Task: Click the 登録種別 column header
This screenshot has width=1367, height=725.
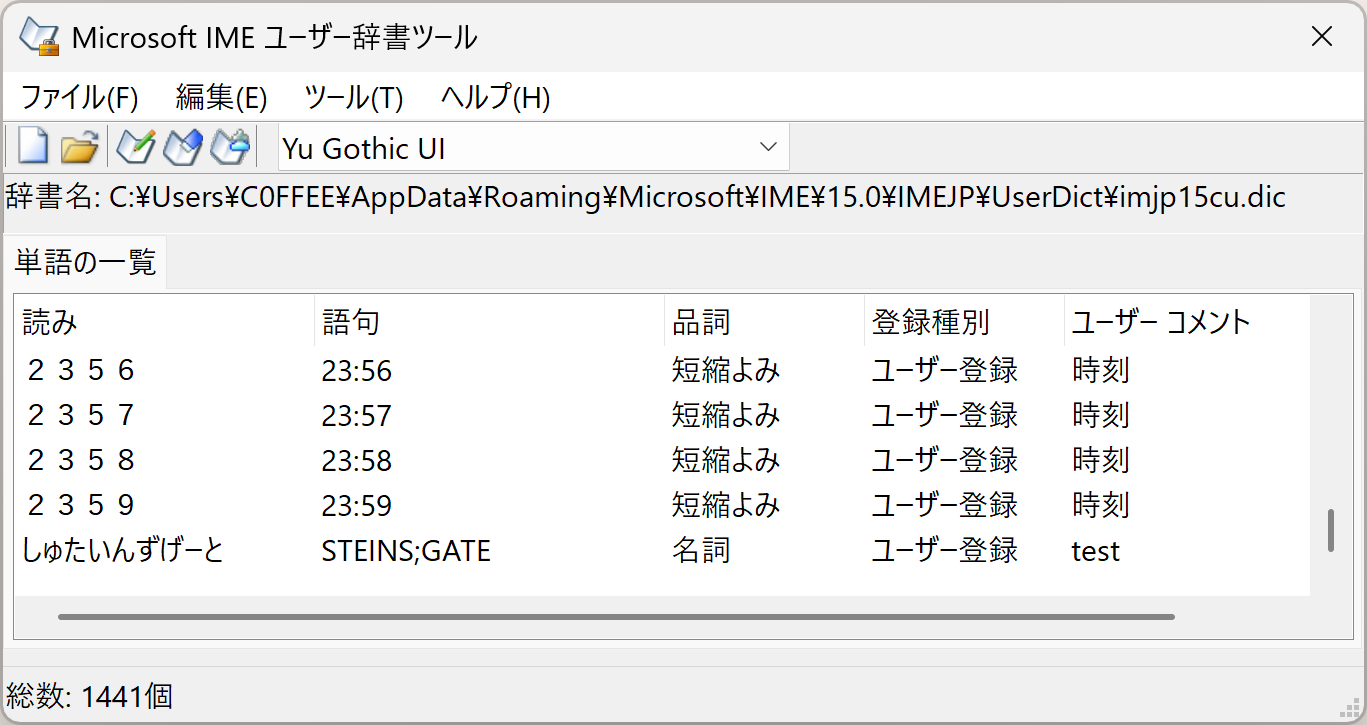Action: (930, 322)
